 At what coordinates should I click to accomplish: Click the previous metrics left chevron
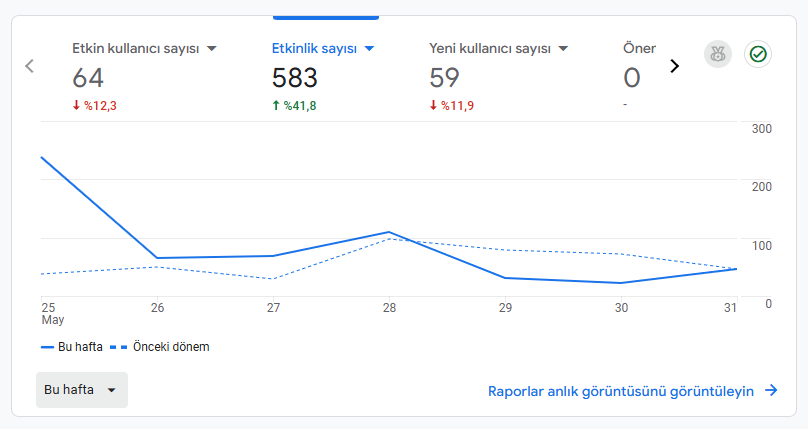click(x=29, y=66)
